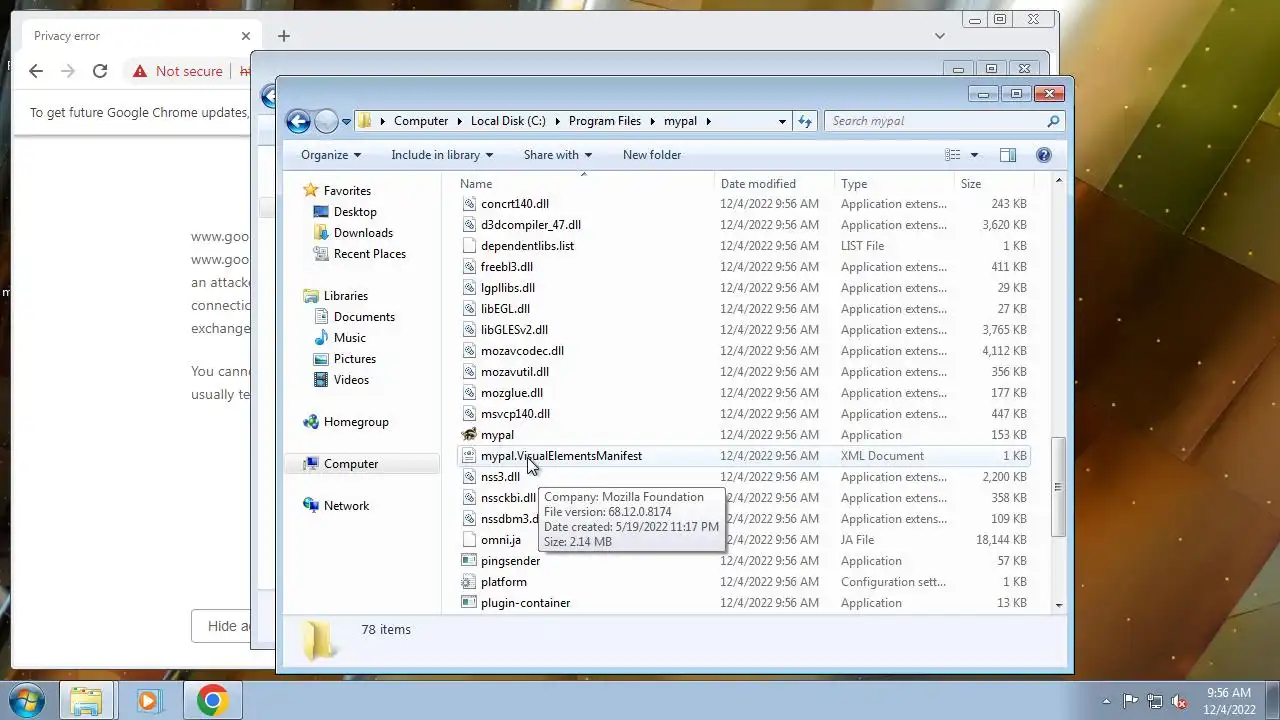Click the file list scroll down arrow

[1058, 605]
